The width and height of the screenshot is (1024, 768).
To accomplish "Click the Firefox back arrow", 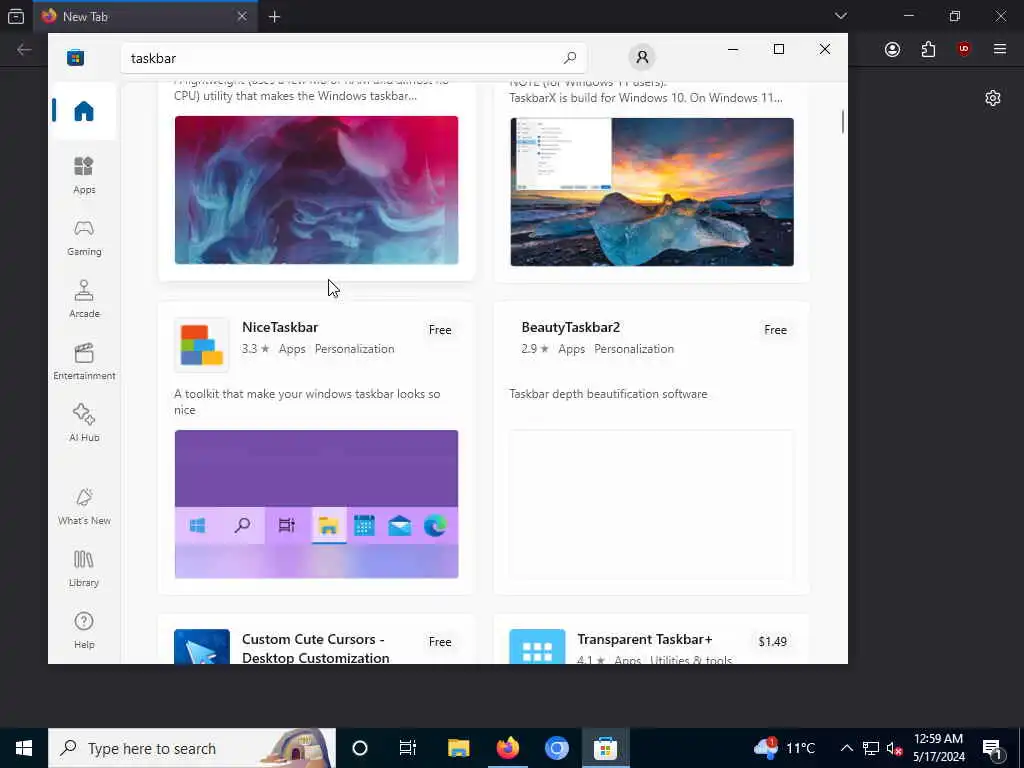I will point(24,49).
